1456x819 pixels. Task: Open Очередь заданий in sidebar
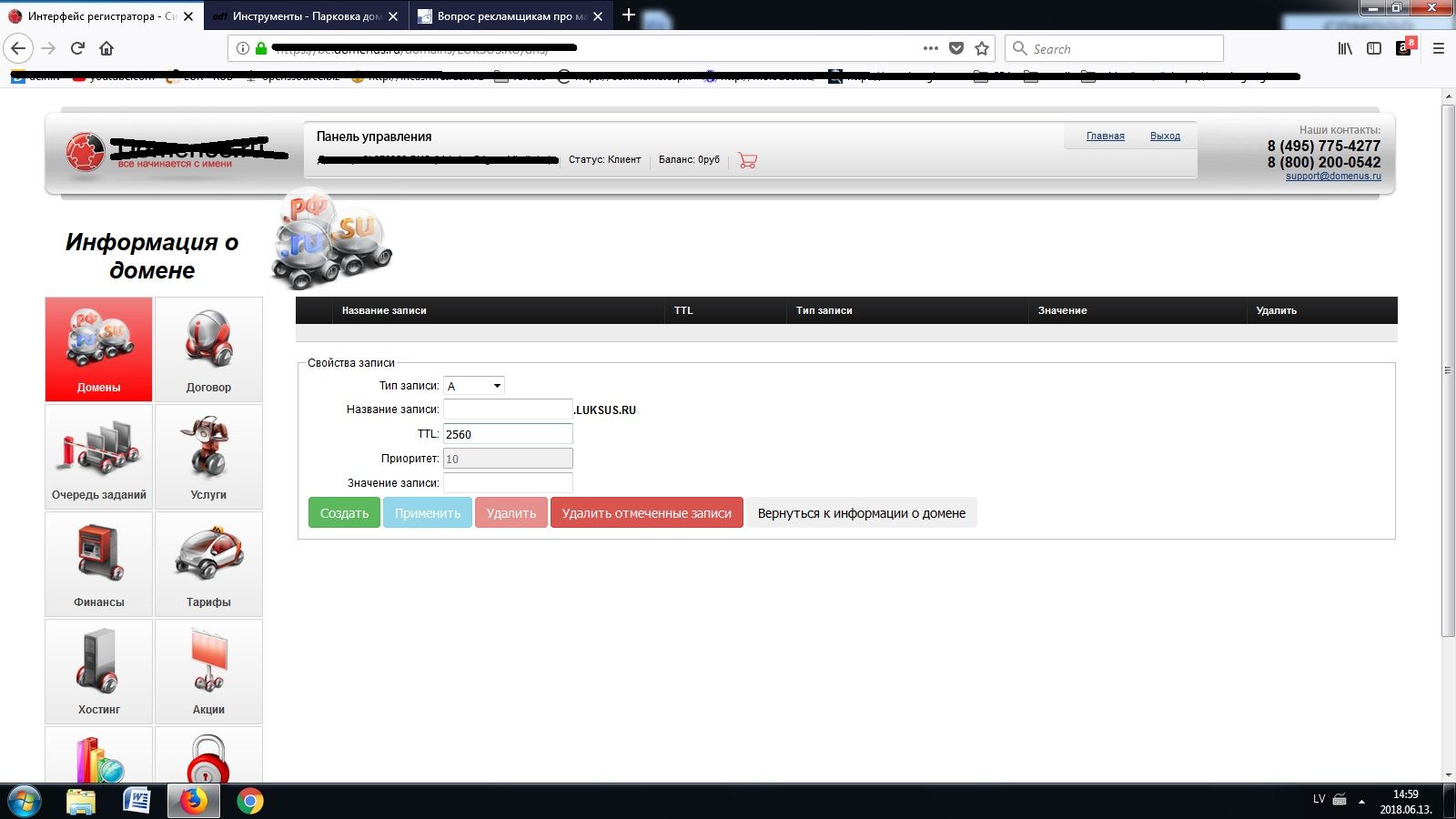point(98,457)
